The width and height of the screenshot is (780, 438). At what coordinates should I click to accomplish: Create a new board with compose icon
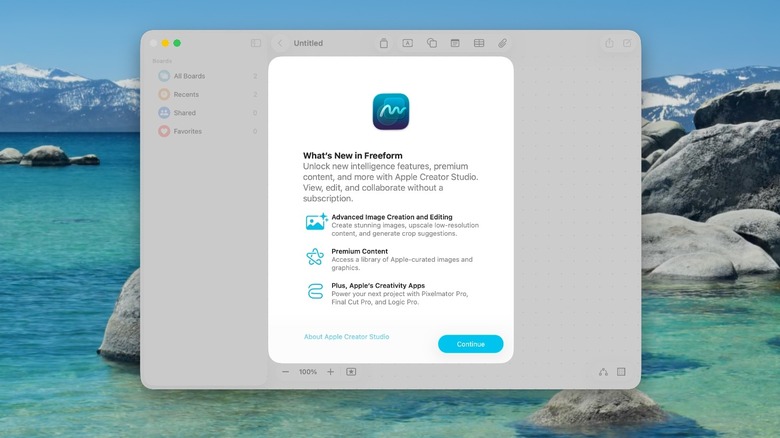click(x=627, y=43)
